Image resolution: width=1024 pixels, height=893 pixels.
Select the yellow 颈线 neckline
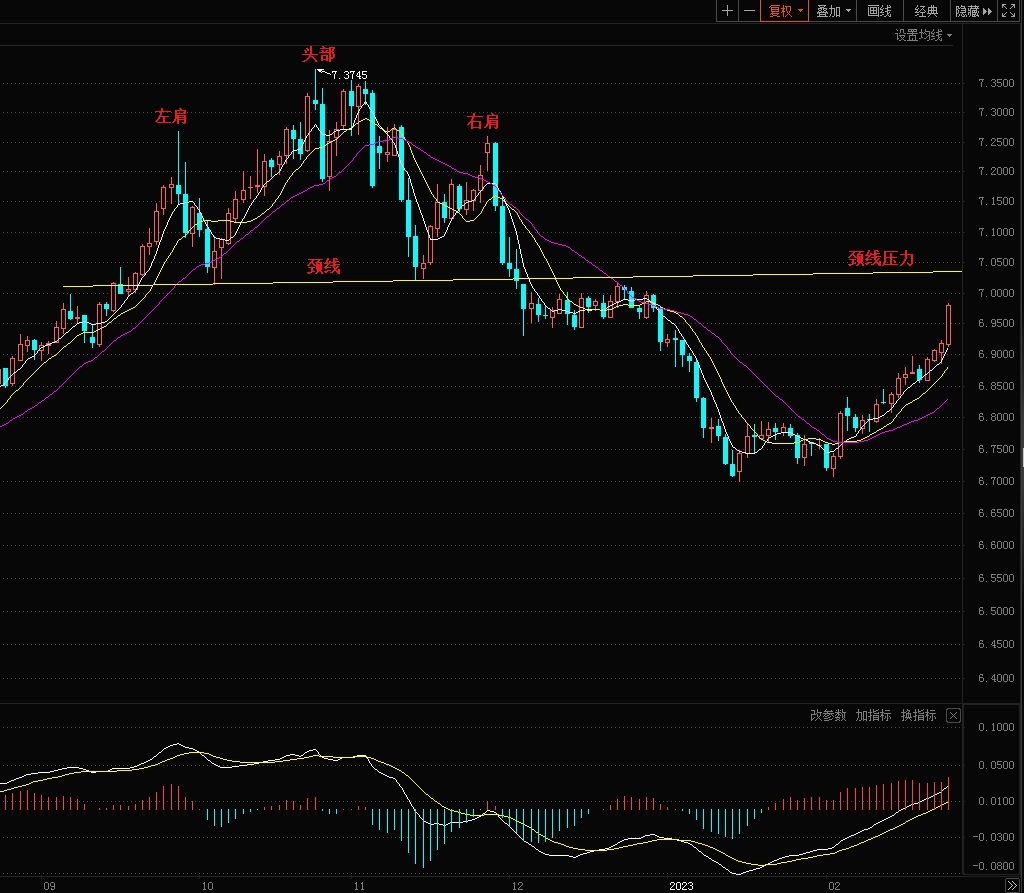pos(512,279)
